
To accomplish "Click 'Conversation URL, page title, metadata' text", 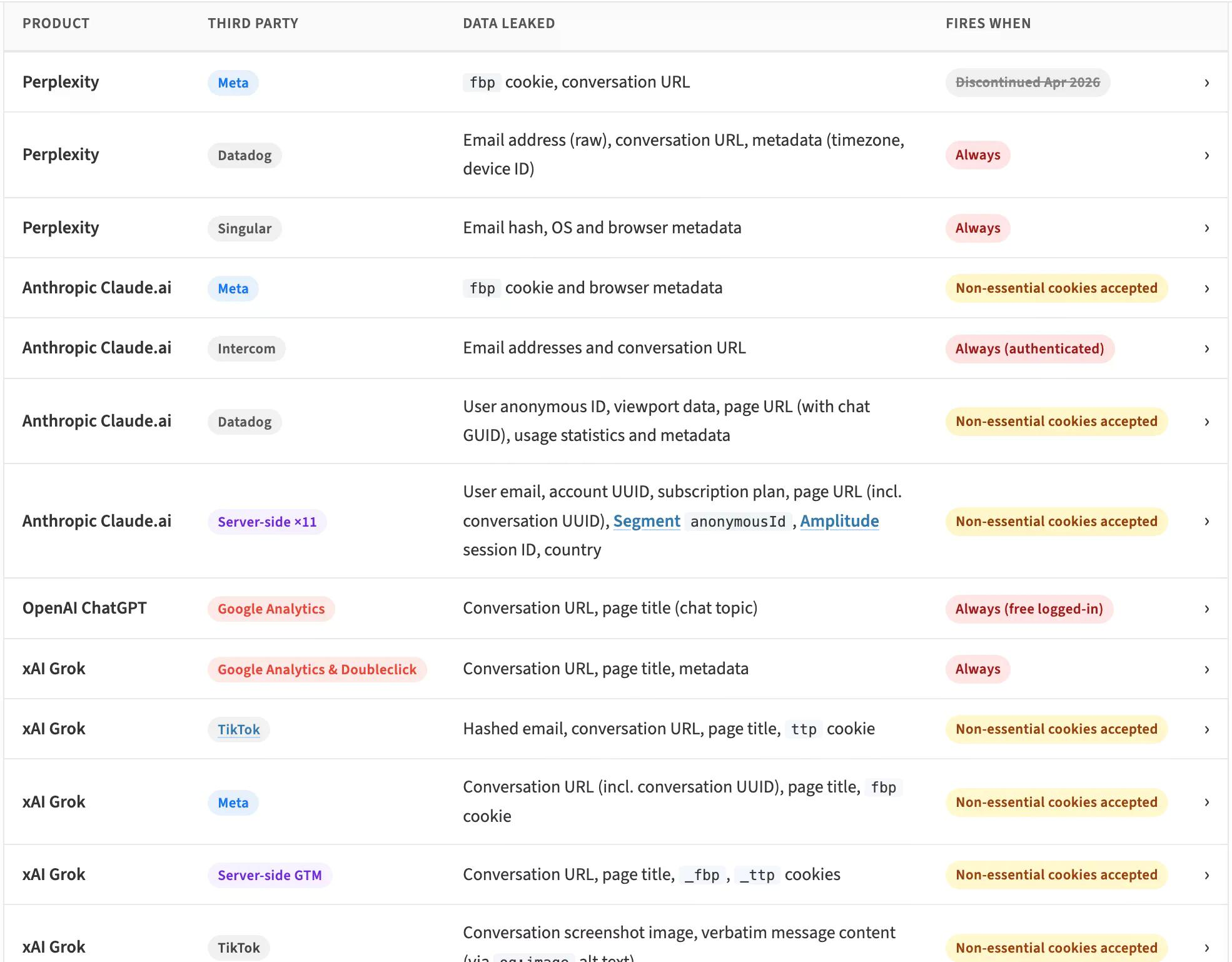I will [x=605, y=669].
